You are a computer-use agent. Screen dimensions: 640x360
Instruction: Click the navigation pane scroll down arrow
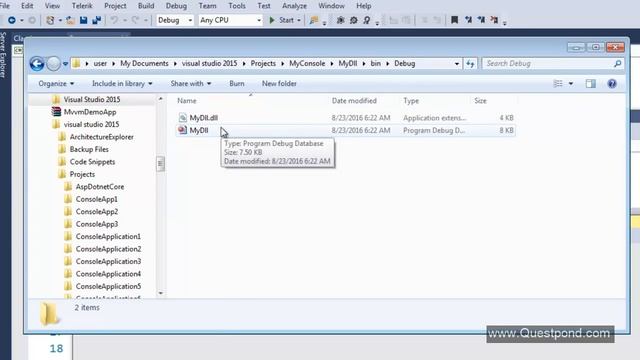click(x=160, y=293)
